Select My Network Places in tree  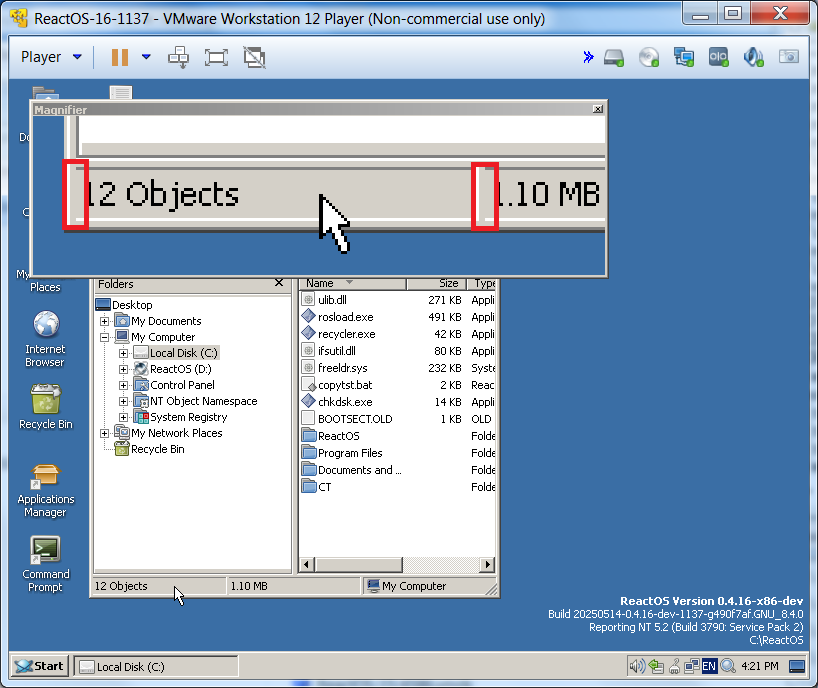176,433
